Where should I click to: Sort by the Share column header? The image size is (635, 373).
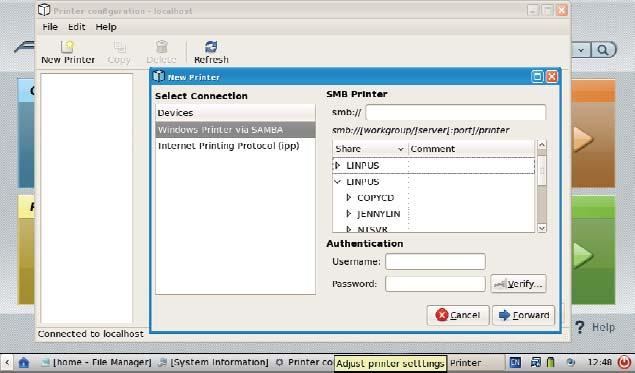click(370, 149)
